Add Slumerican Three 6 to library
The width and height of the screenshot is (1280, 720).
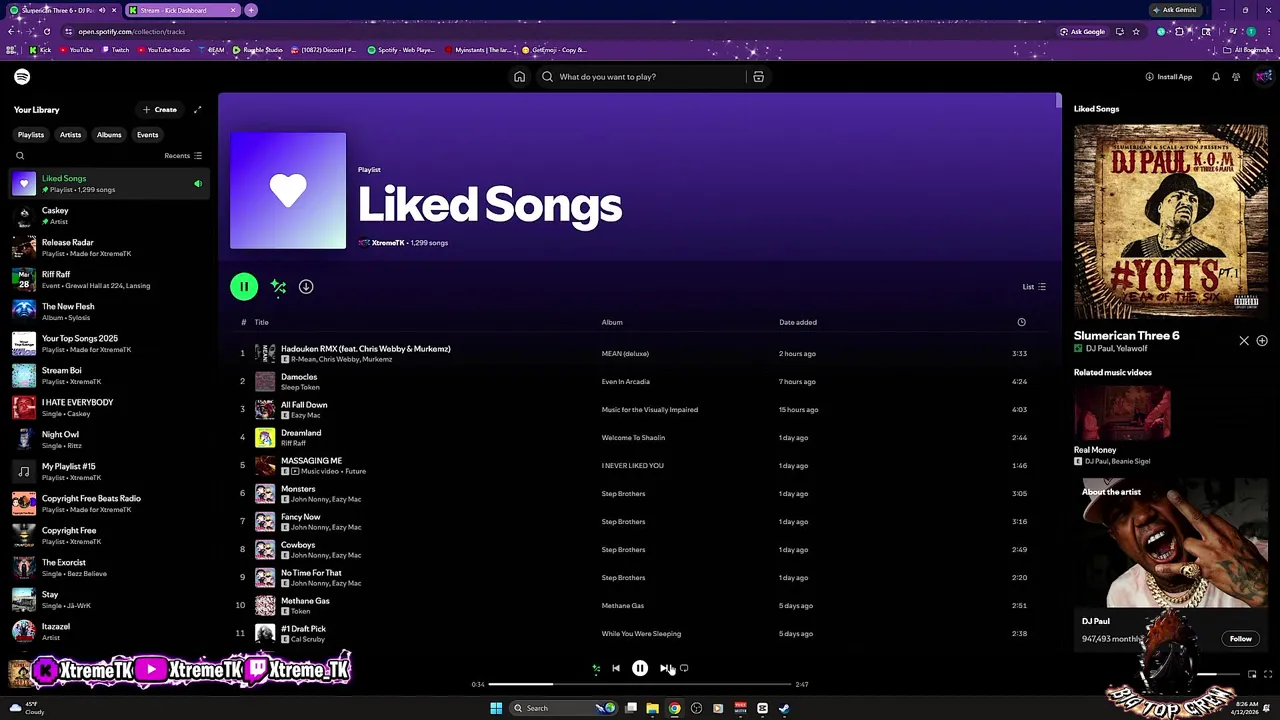coord(1262,341)
